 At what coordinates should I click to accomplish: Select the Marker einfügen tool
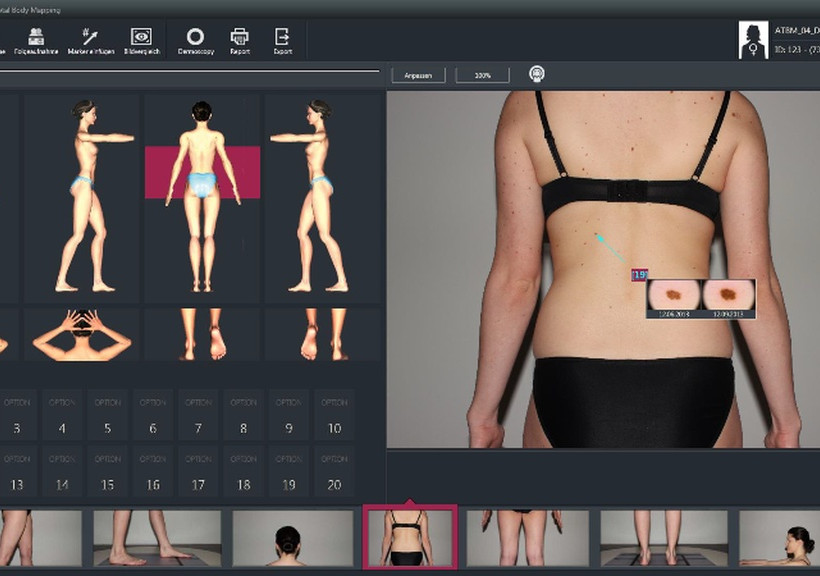pos(90,40)
